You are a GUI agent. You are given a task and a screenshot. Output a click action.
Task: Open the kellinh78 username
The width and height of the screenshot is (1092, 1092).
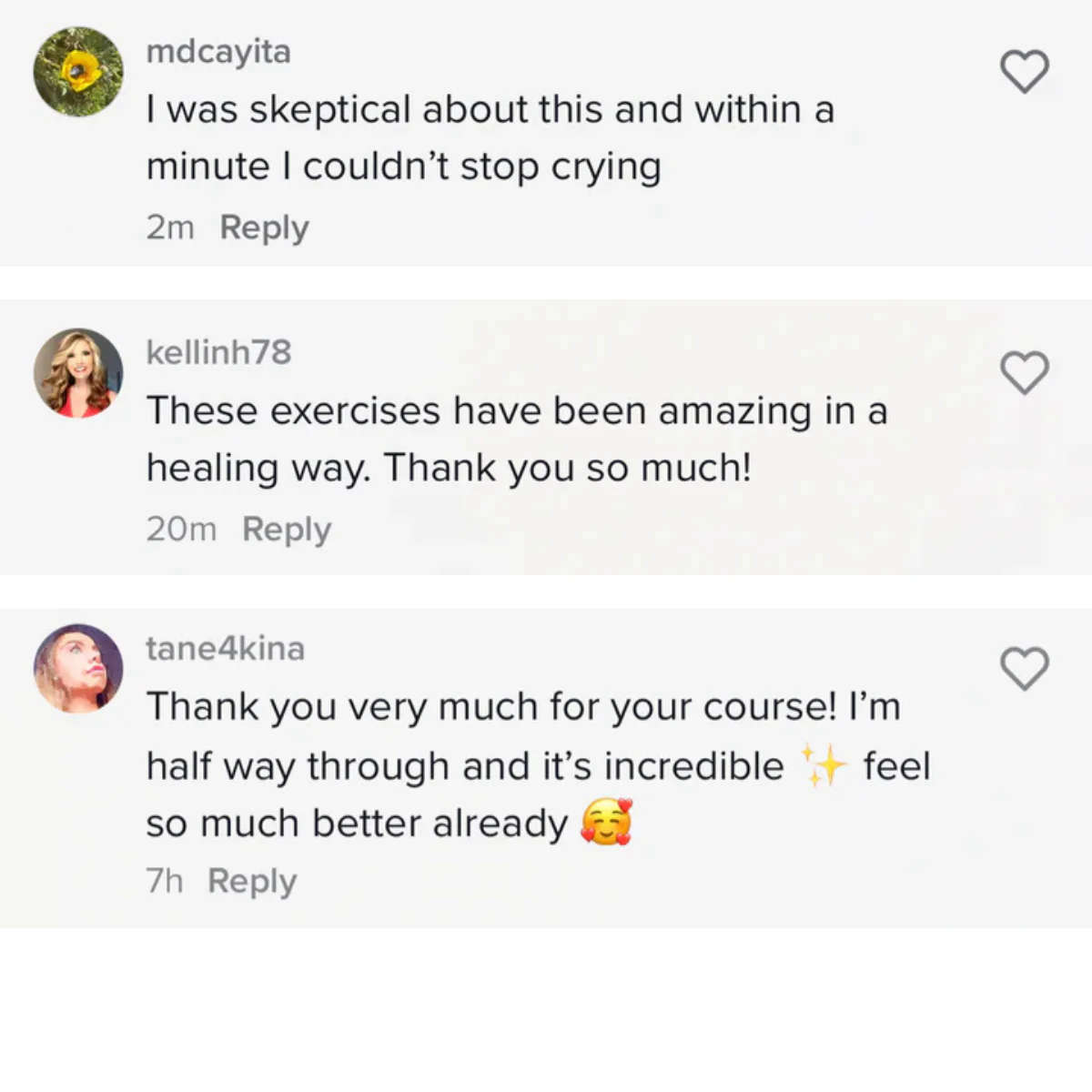[218, 352]
